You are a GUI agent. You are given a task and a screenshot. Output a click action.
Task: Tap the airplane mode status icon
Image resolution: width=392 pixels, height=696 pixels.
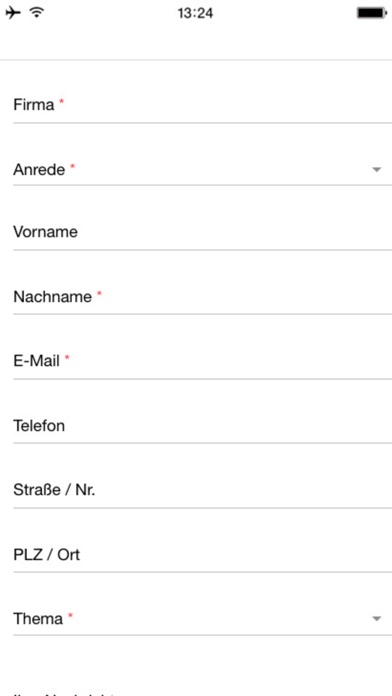pos(13,13)
